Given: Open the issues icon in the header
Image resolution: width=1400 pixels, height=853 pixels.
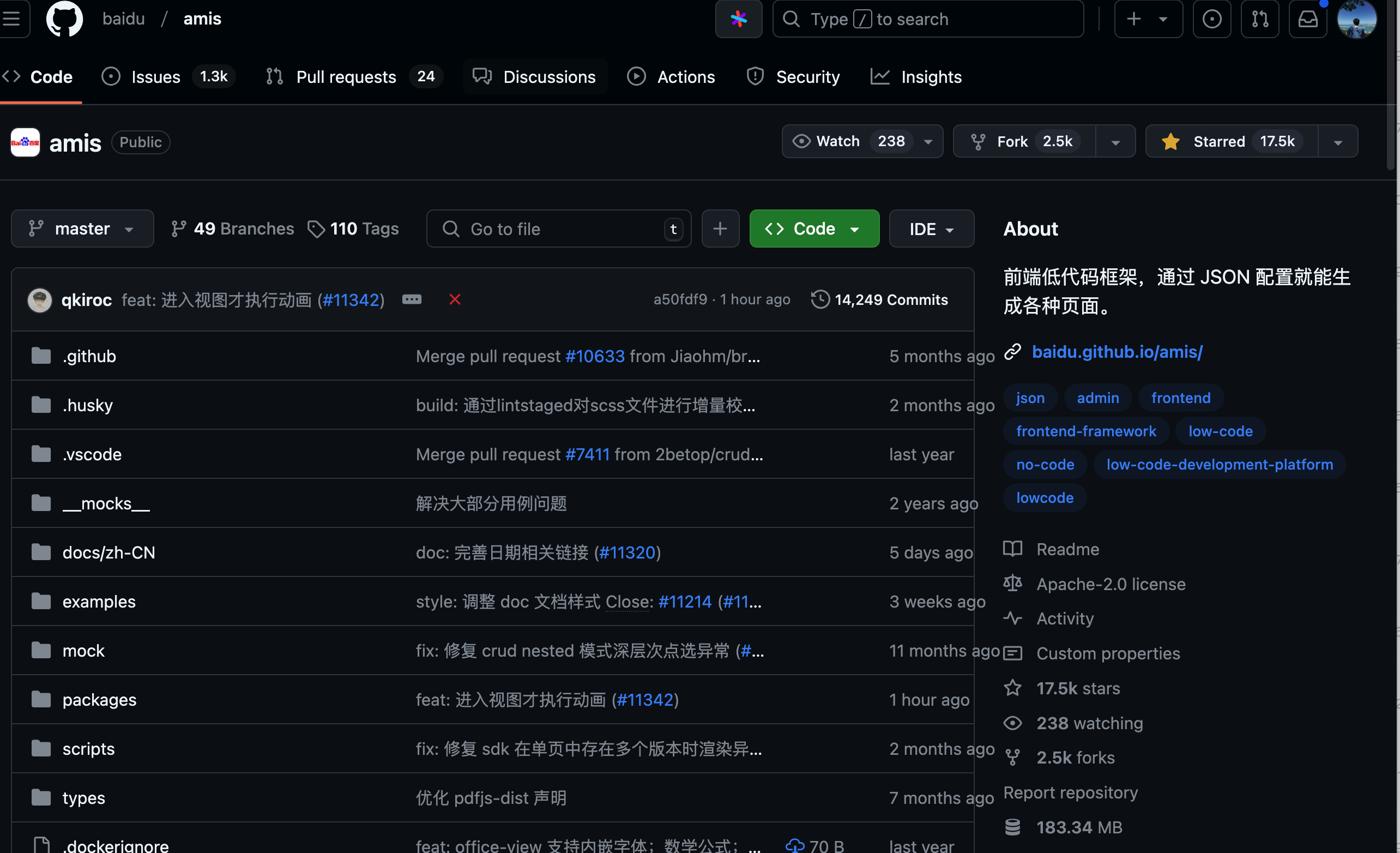Looking at the screenshot, I should coord(1211,19).
